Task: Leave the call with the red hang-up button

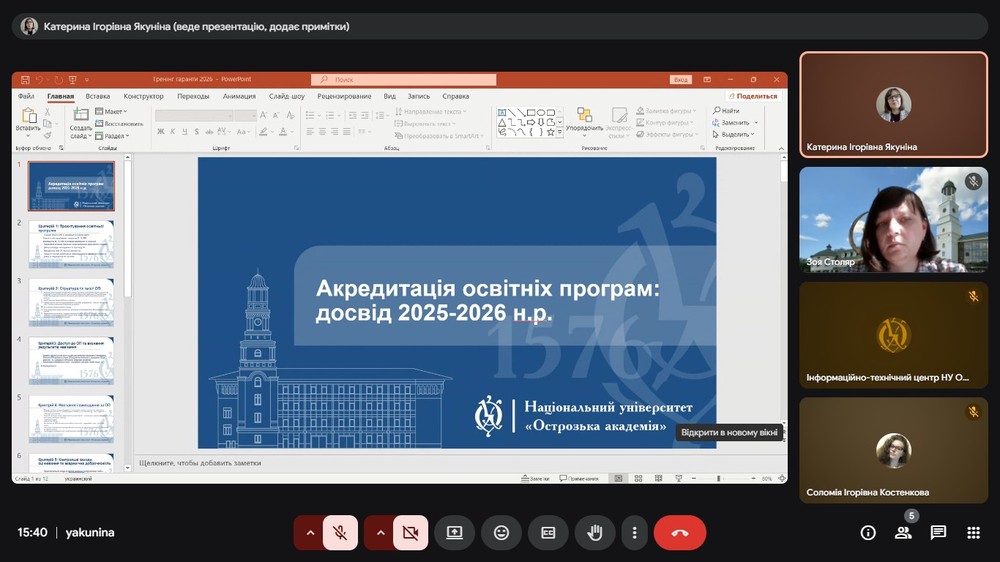Action: pyautogui.click(x=680, y=533)
